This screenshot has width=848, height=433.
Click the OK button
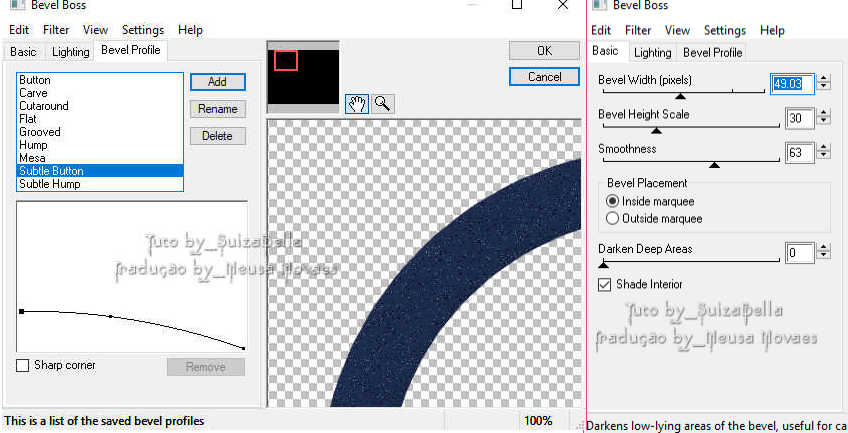coord(544,50)
